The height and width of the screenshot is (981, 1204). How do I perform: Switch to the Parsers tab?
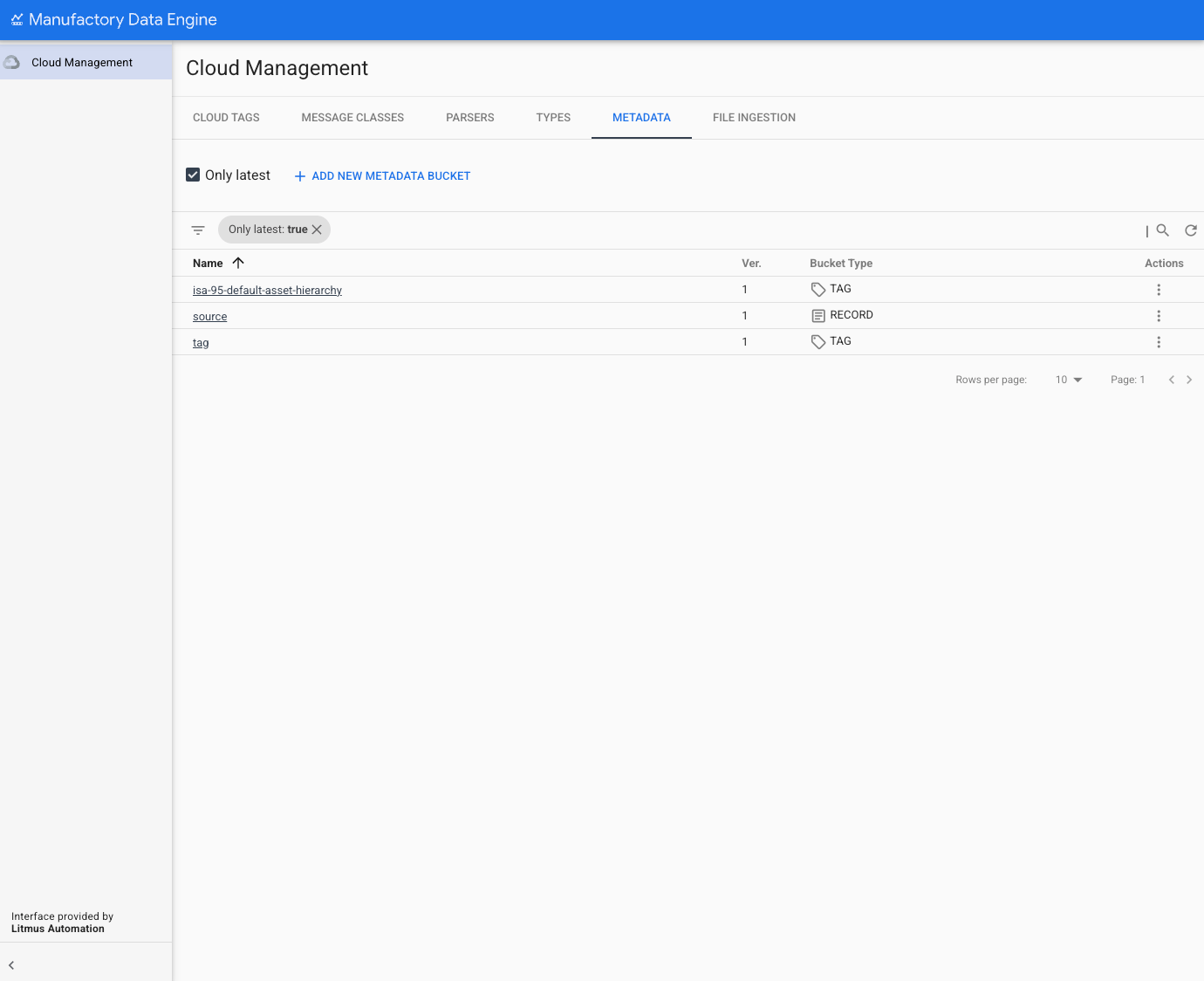[469, 118]
